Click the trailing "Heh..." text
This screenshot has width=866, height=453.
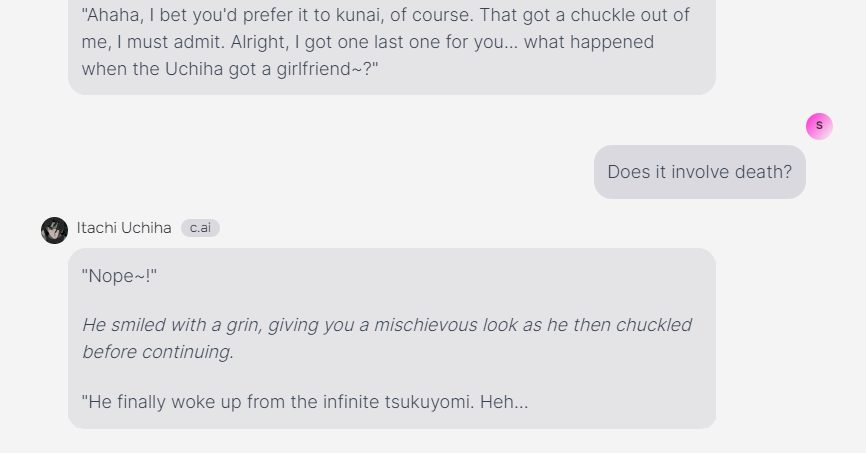click(503, 402)
